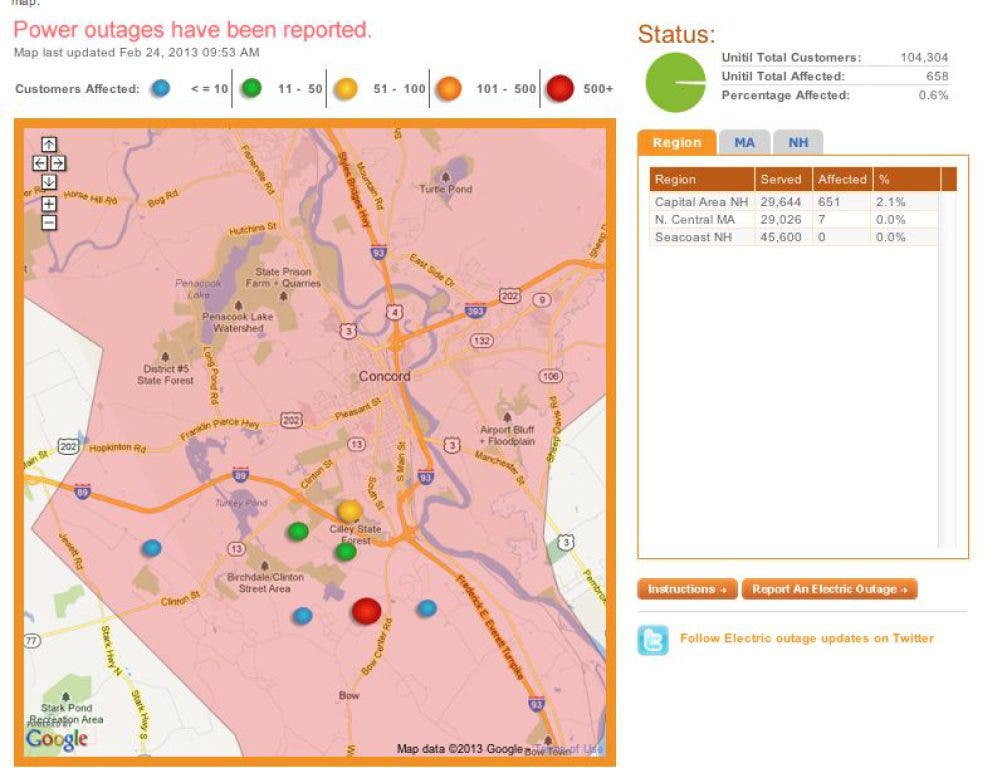Select the blue outage marker near Jewett Rd
Viewport: 1007px width, 768px height.
[x=151, y=548]
